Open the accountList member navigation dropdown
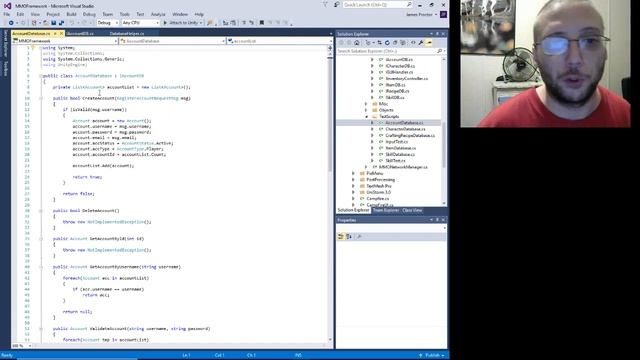640x360 pixels. [x=280, y=41]
